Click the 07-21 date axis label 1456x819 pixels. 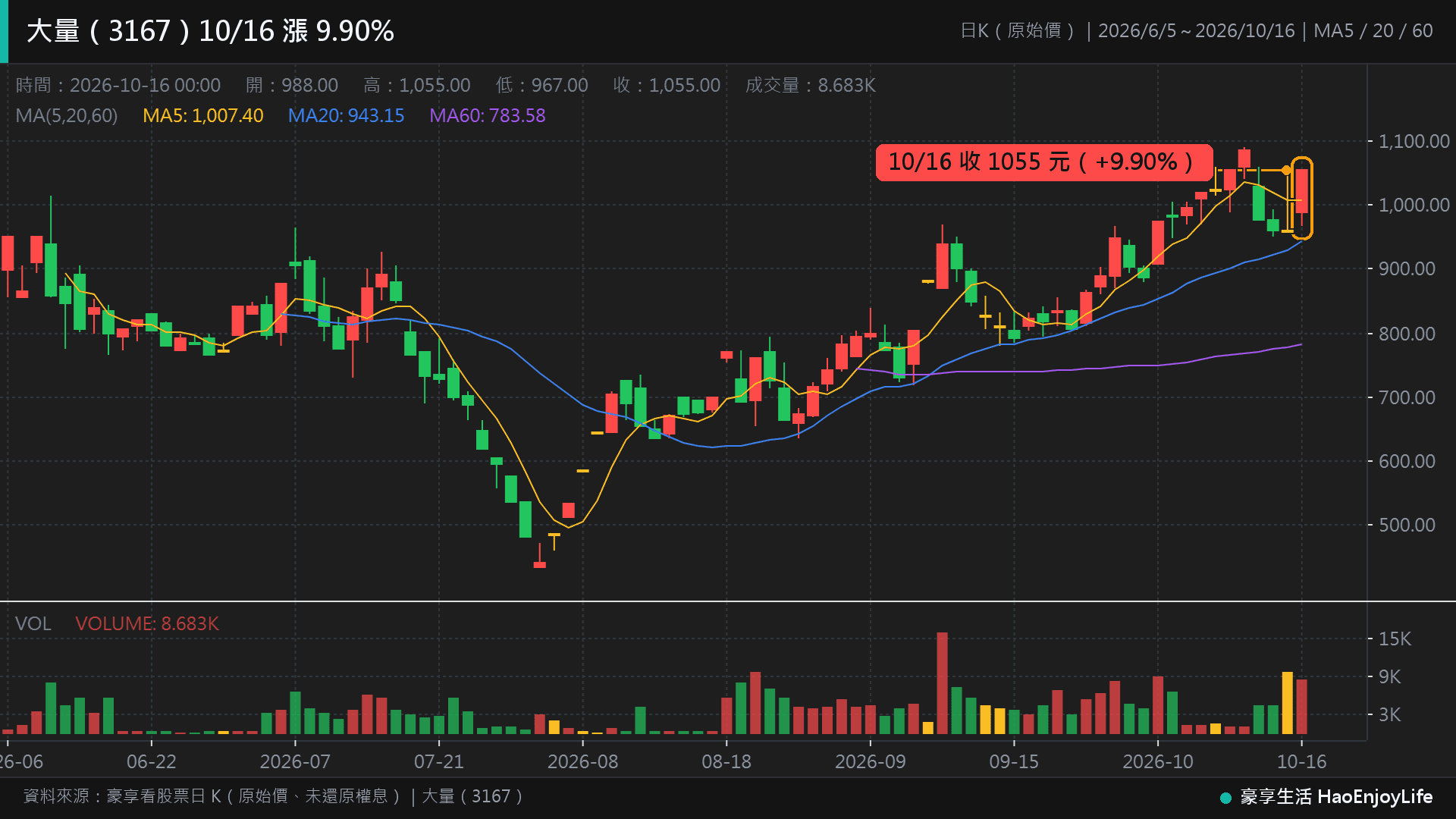point(439,761)
